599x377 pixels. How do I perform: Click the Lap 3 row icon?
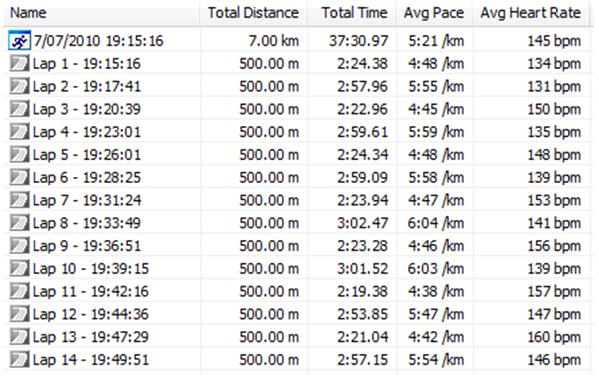[19, 109]
